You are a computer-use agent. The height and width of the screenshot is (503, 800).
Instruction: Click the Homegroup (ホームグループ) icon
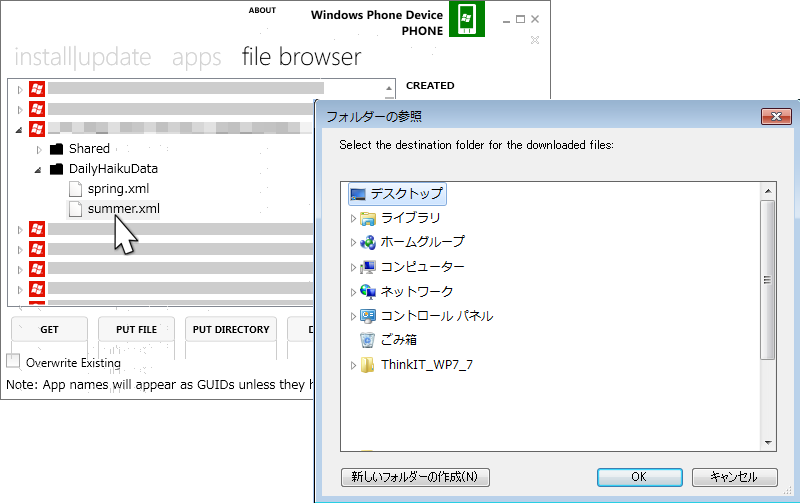click(367, 242)
